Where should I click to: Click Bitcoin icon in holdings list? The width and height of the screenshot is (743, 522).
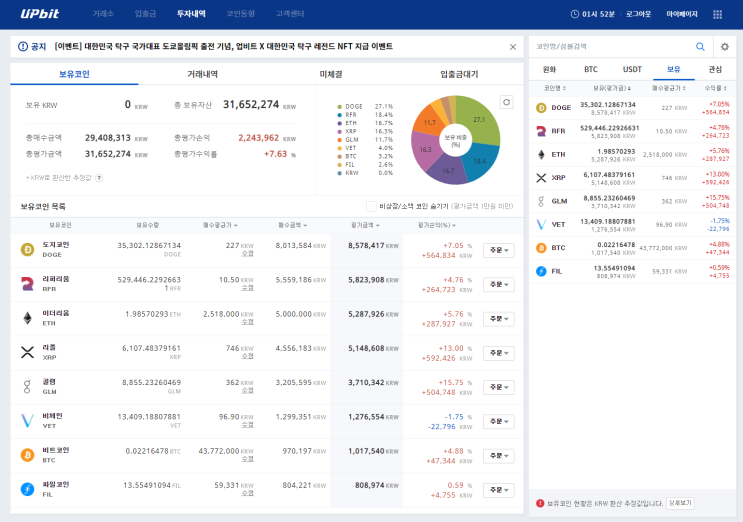(27, 455)
